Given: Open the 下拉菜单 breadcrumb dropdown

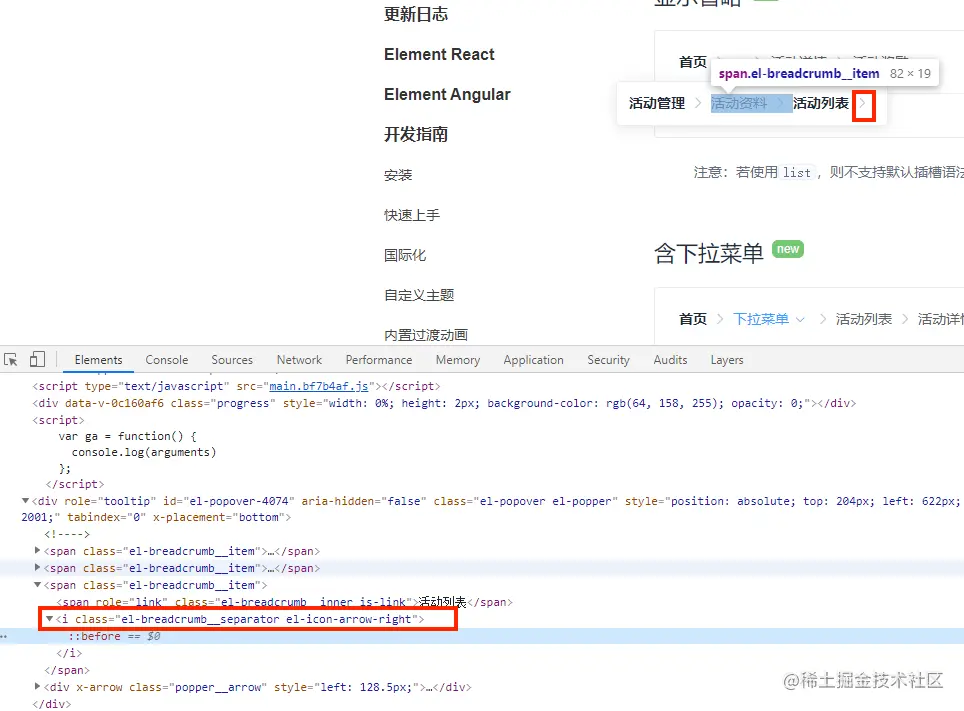Looking at the screenshot, I should (x=768, y=319).
